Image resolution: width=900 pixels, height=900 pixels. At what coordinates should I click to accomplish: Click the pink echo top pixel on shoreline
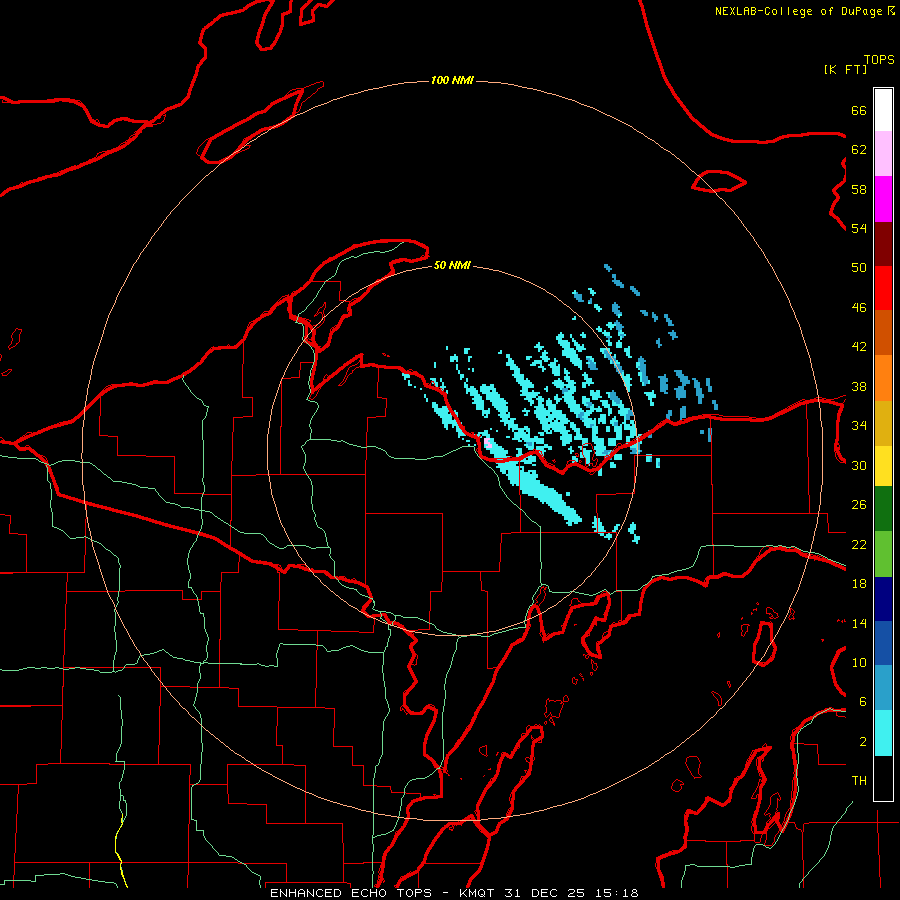[x=488, y=443]
